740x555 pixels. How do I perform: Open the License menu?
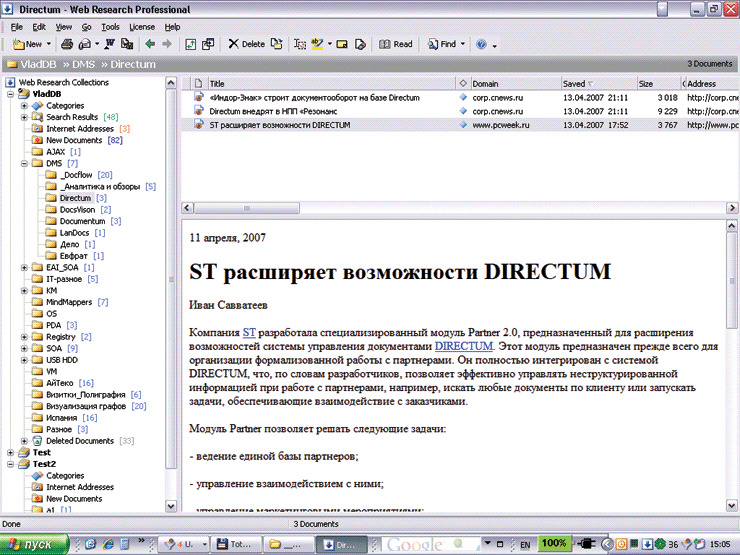(142, 27)
